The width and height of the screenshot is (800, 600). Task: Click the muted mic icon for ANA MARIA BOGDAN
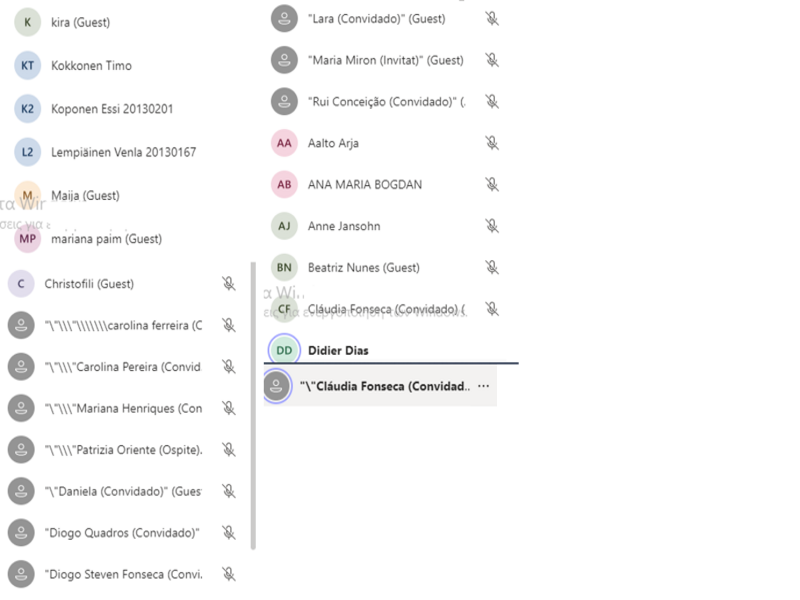tap(492, 185)
